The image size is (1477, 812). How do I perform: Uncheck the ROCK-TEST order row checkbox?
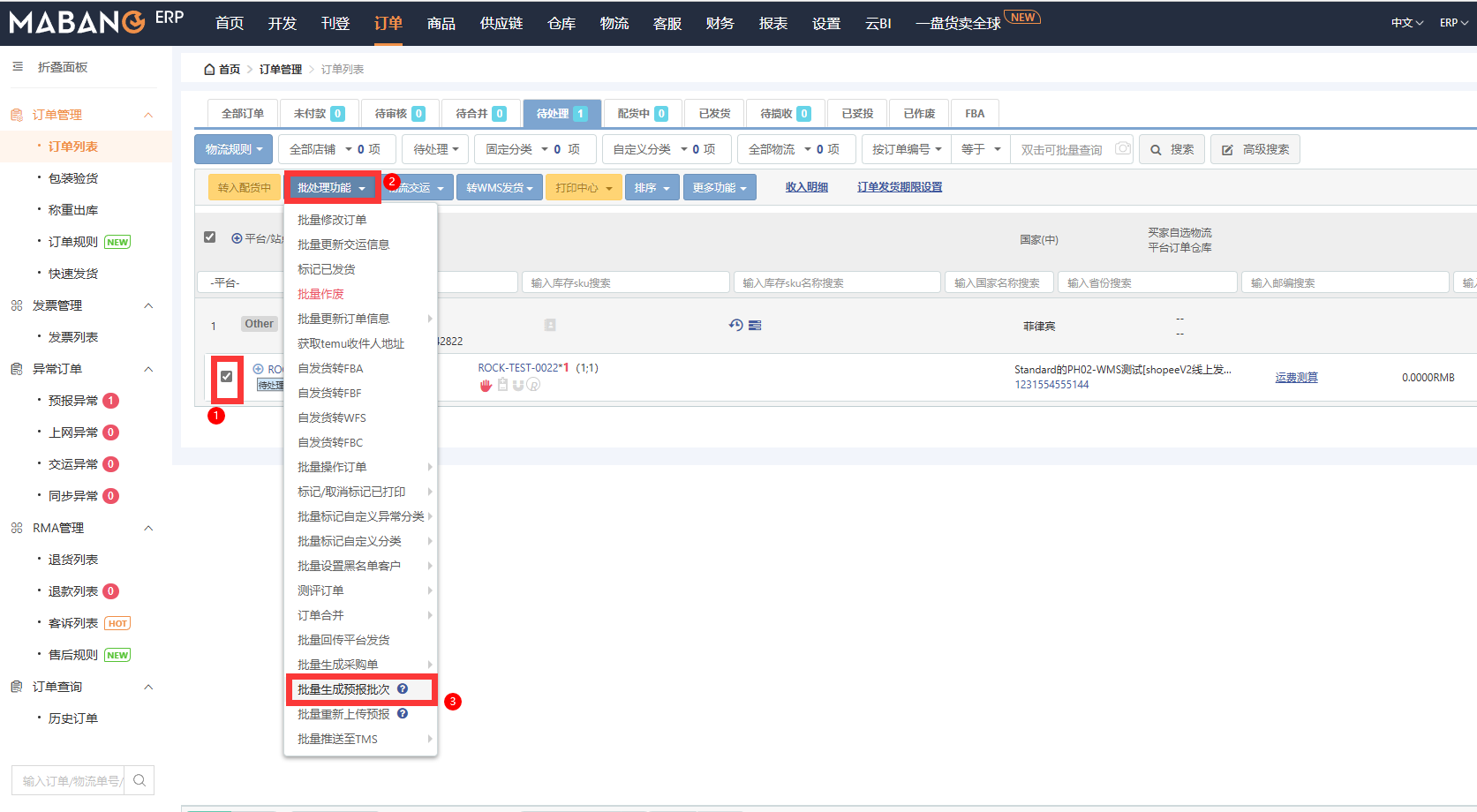227,377
